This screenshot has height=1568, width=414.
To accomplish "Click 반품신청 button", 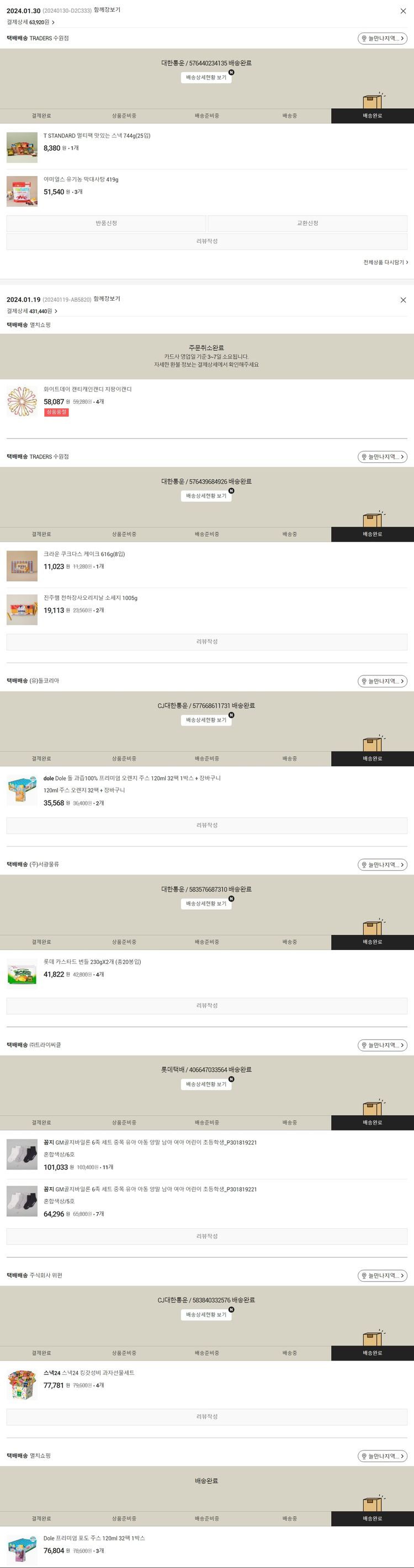I will pos(106,223).
